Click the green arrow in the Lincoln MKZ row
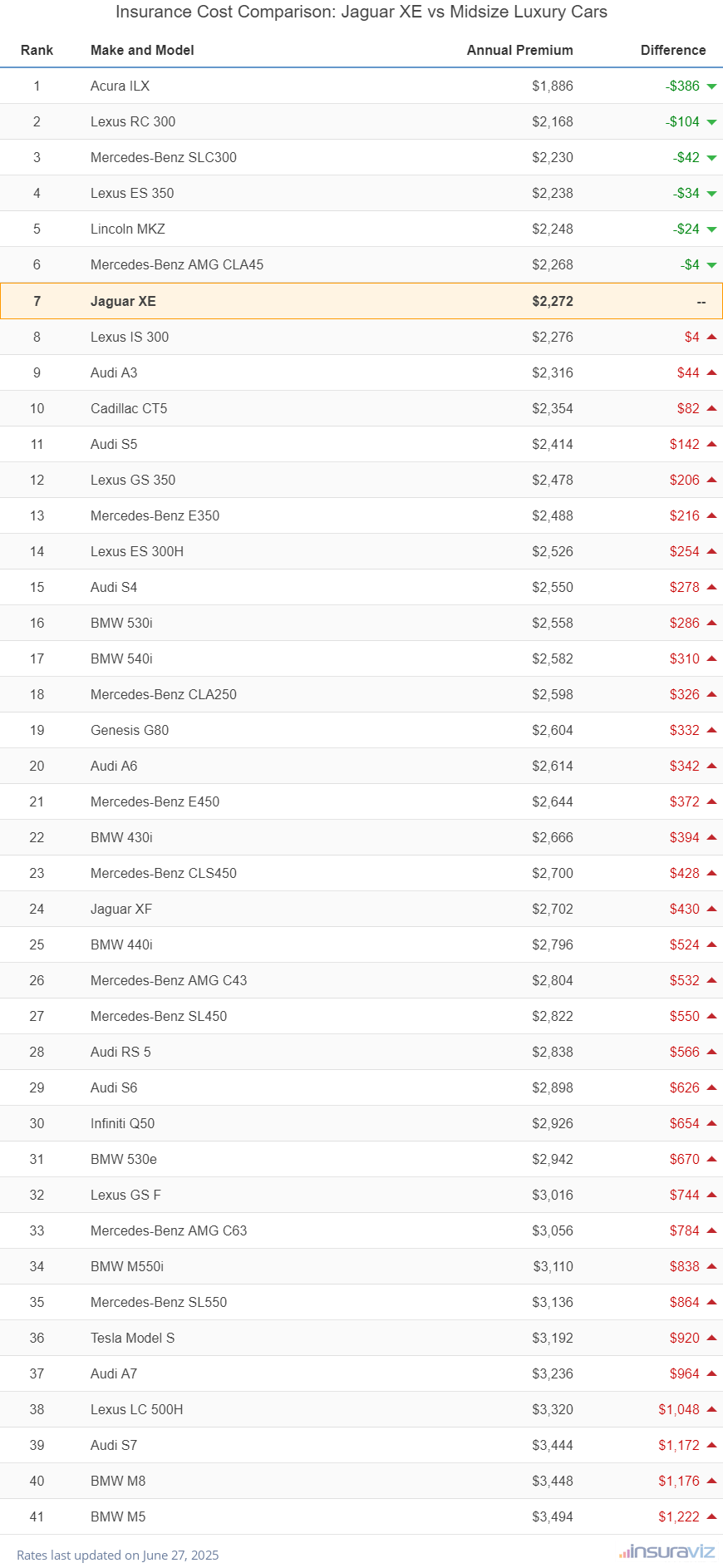 click(711, 229)
